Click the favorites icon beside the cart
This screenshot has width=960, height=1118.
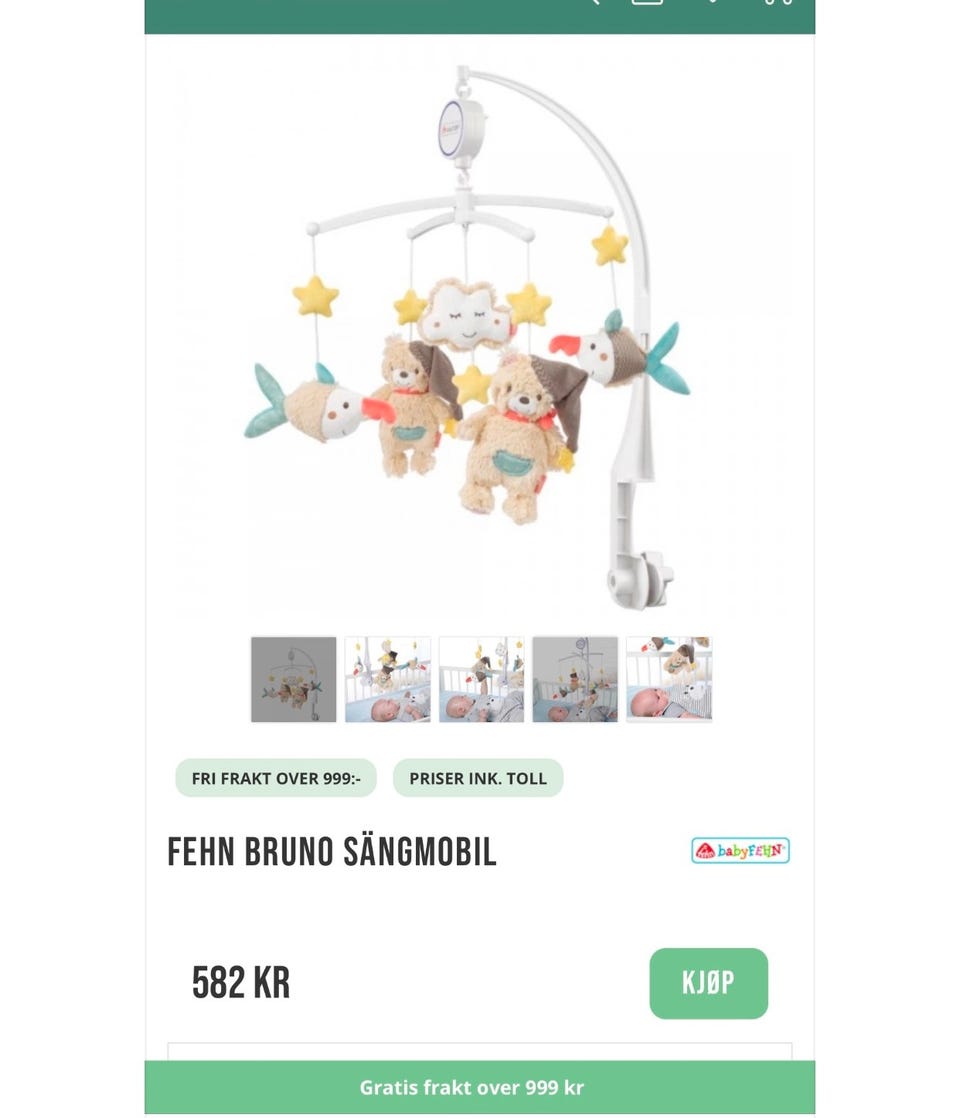point(712,2)
